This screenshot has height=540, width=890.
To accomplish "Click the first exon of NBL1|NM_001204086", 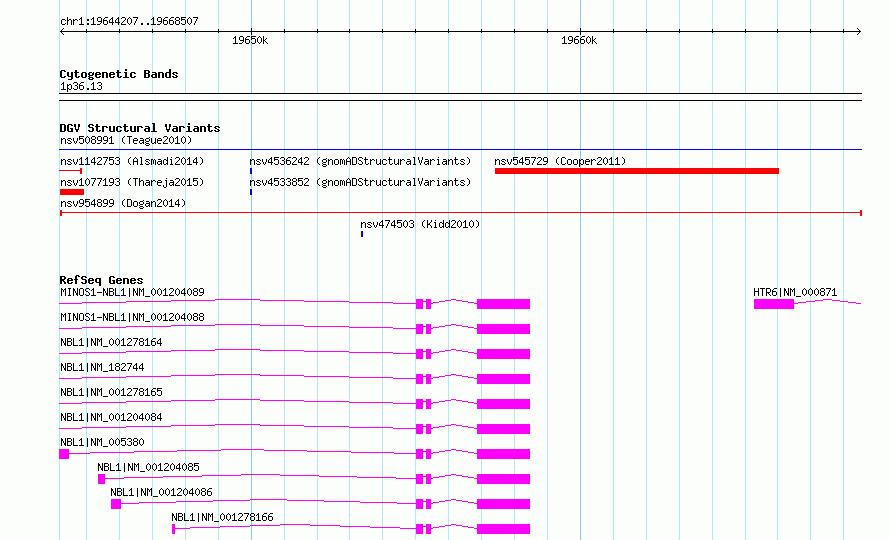I will pos(116,504).
